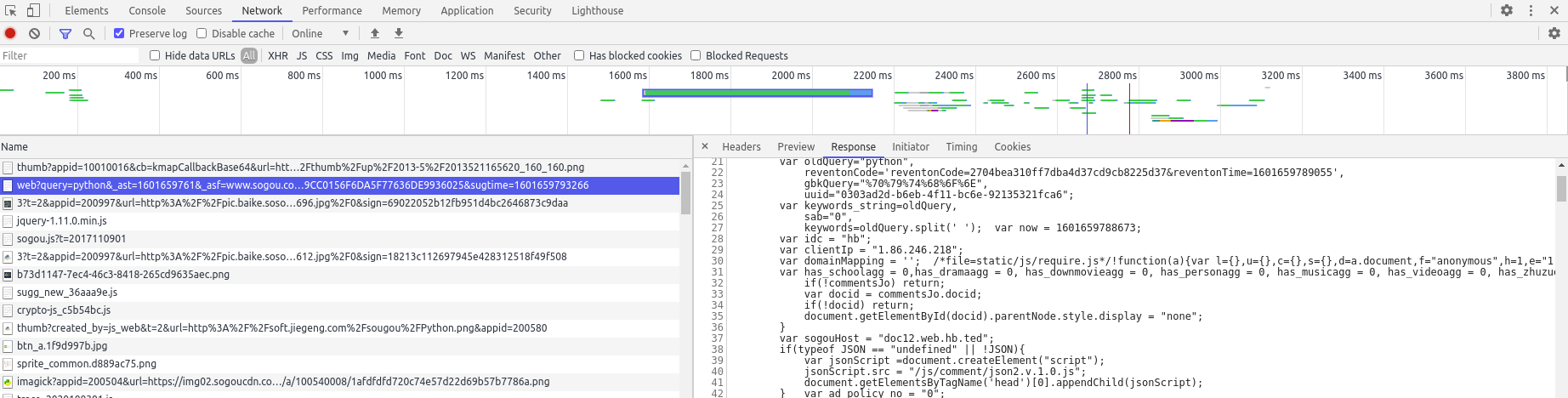Open network settings gear icon
Image resolution: width=1568 pixels, height=398 pixels.
click(1554, 33)
